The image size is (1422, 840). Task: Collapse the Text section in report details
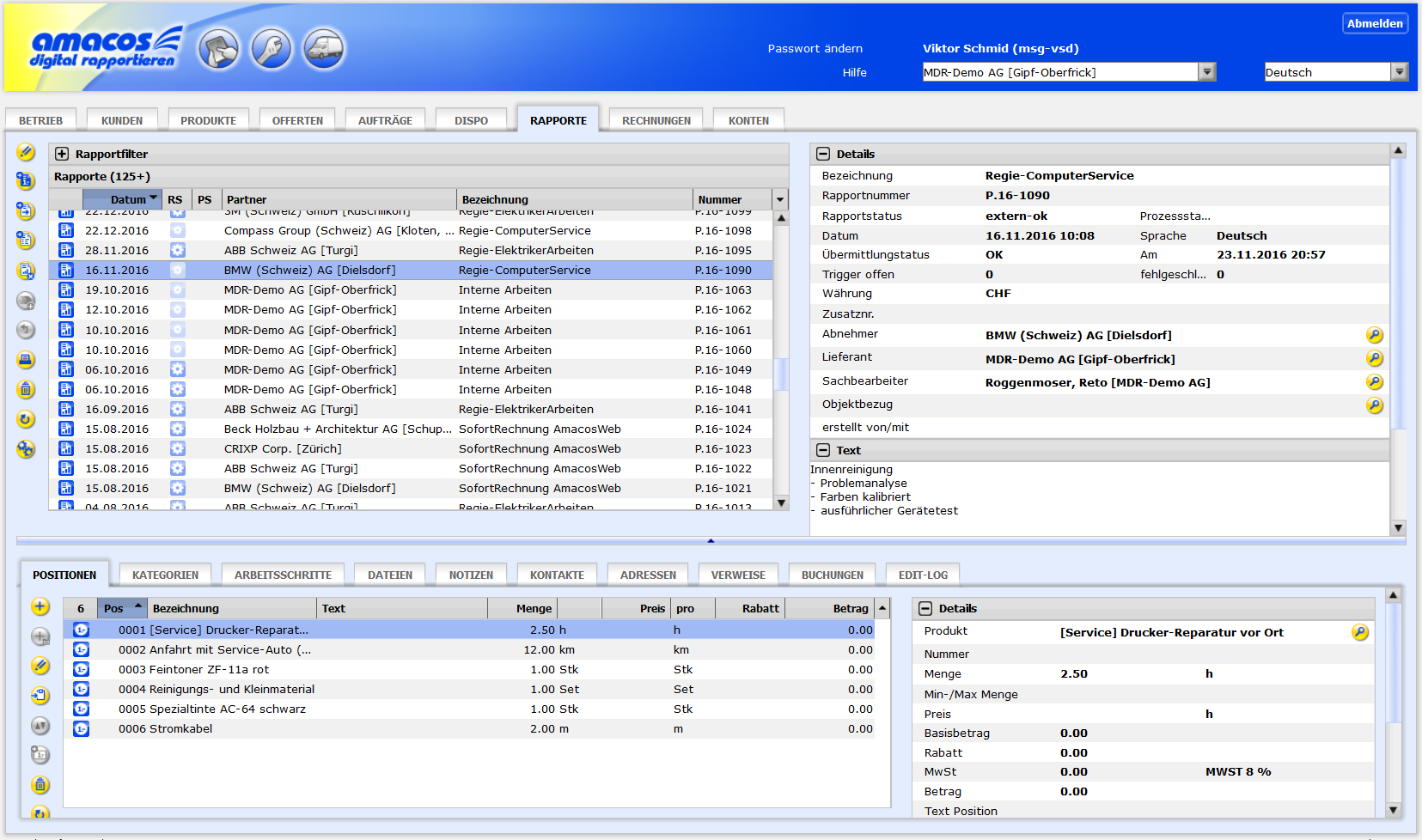click(823, 450)
